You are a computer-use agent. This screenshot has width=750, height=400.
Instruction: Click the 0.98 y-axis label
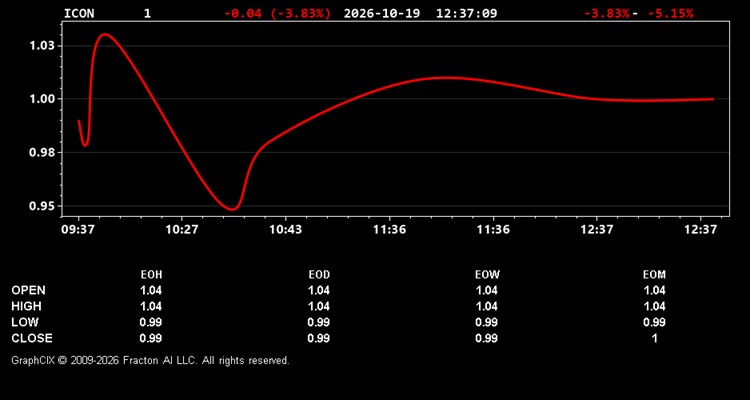pyautogui.click(x=44, y=153)
